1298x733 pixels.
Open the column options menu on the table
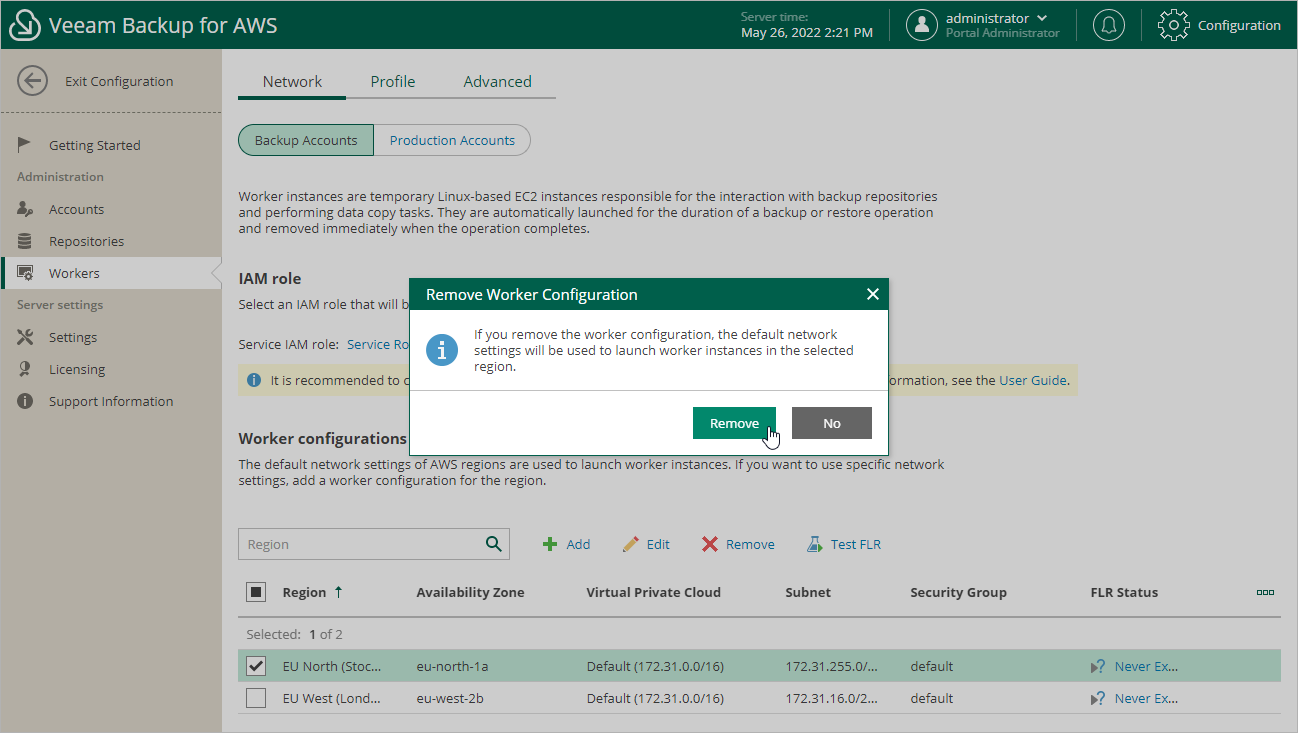point(1265,592)
